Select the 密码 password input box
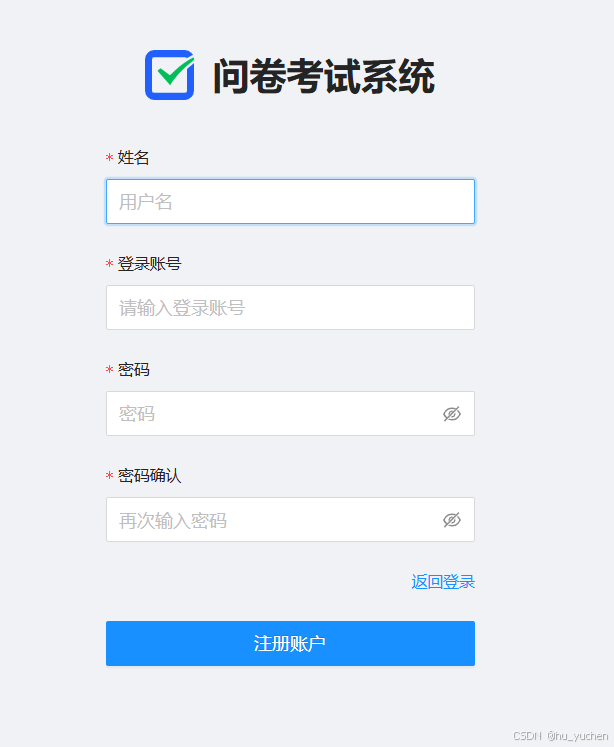 tap(290, 414)
